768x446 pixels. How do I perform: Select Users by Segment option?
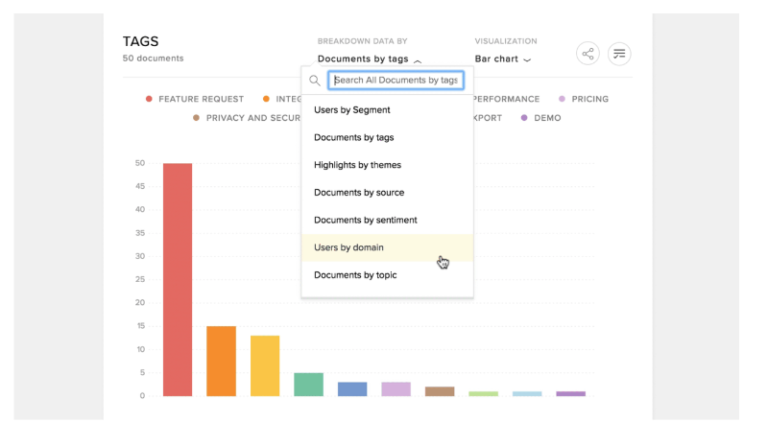point(352,110)
